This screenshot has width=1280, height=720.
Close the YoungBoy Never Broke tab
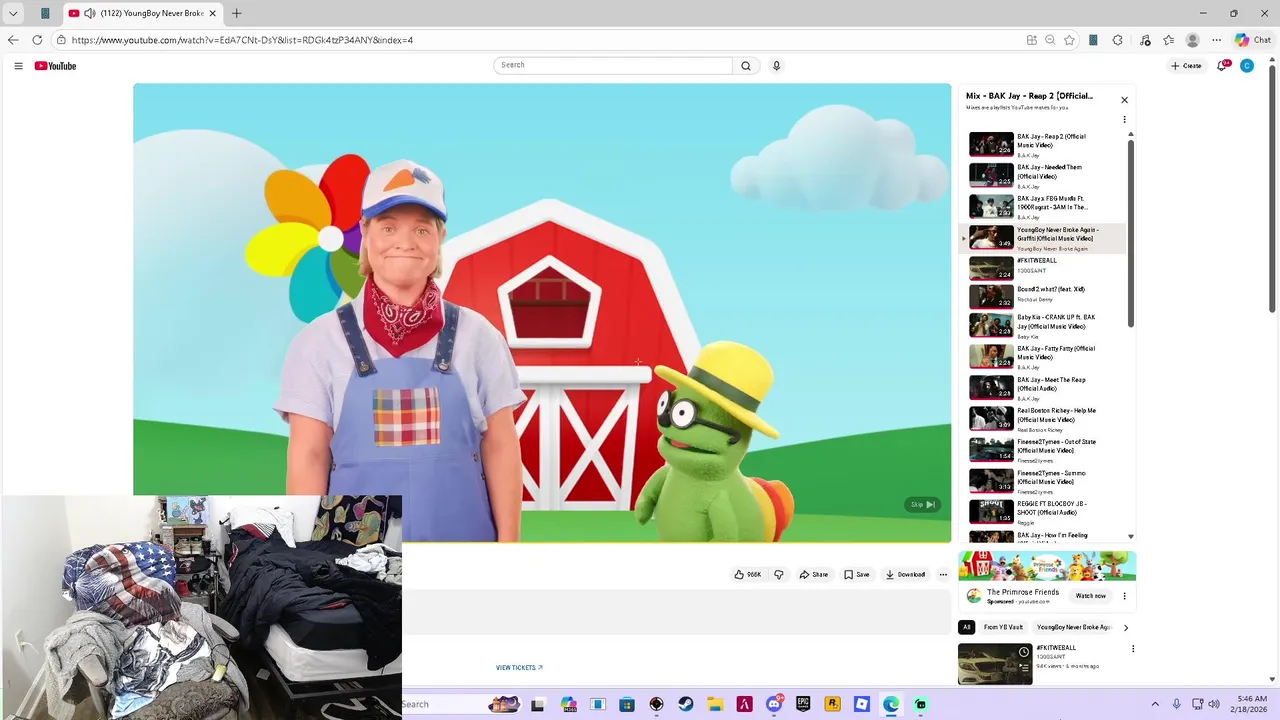click(212, 13)
